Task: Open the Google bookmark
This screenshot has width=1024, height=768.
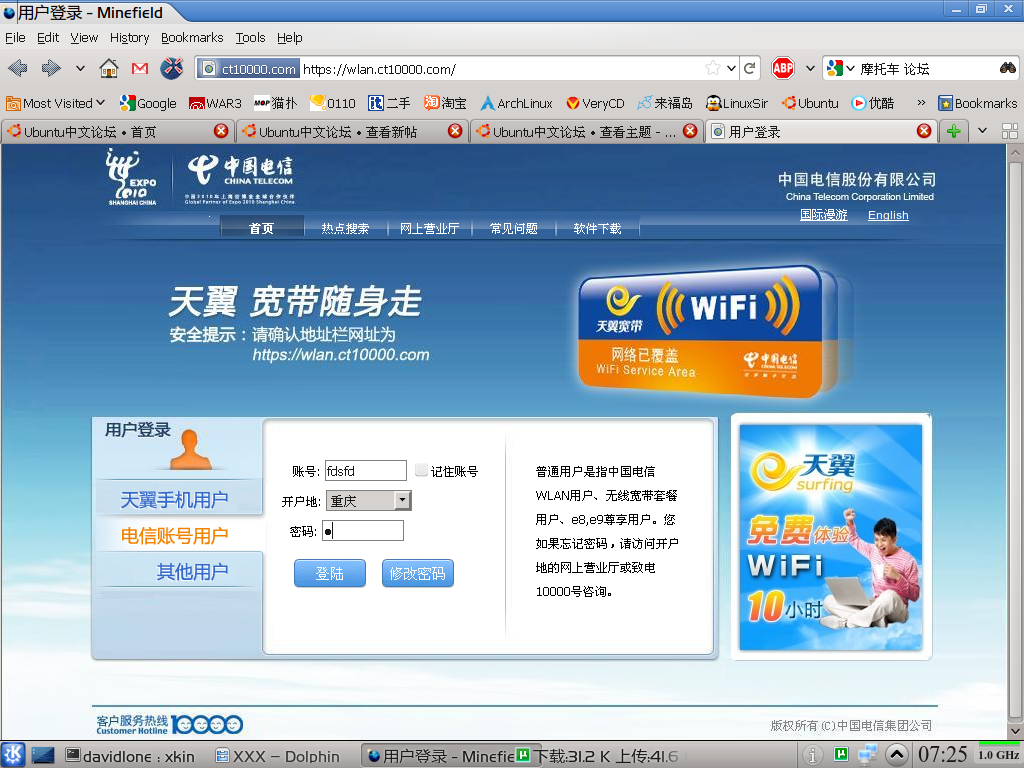Action: pos(148,103)
